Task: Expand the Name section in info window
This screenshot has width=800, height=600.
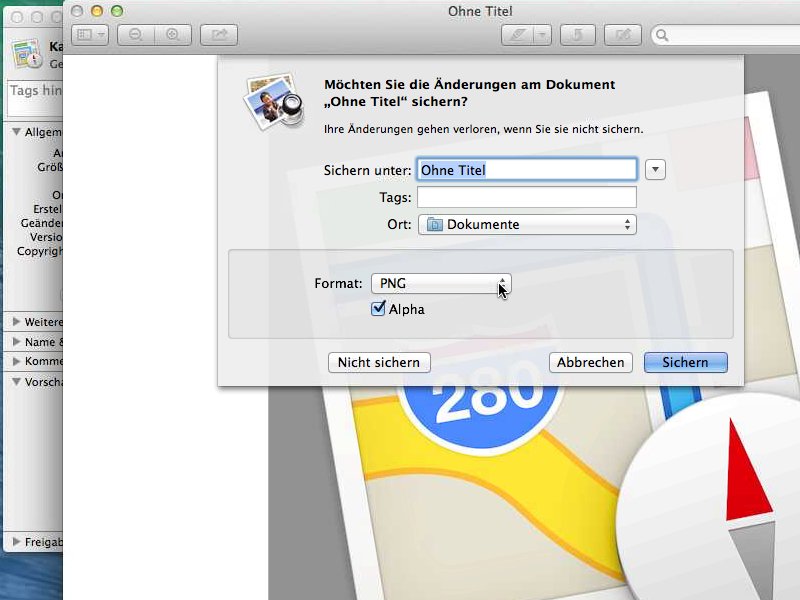Action: pyautogui.click(x=16, y=341)
